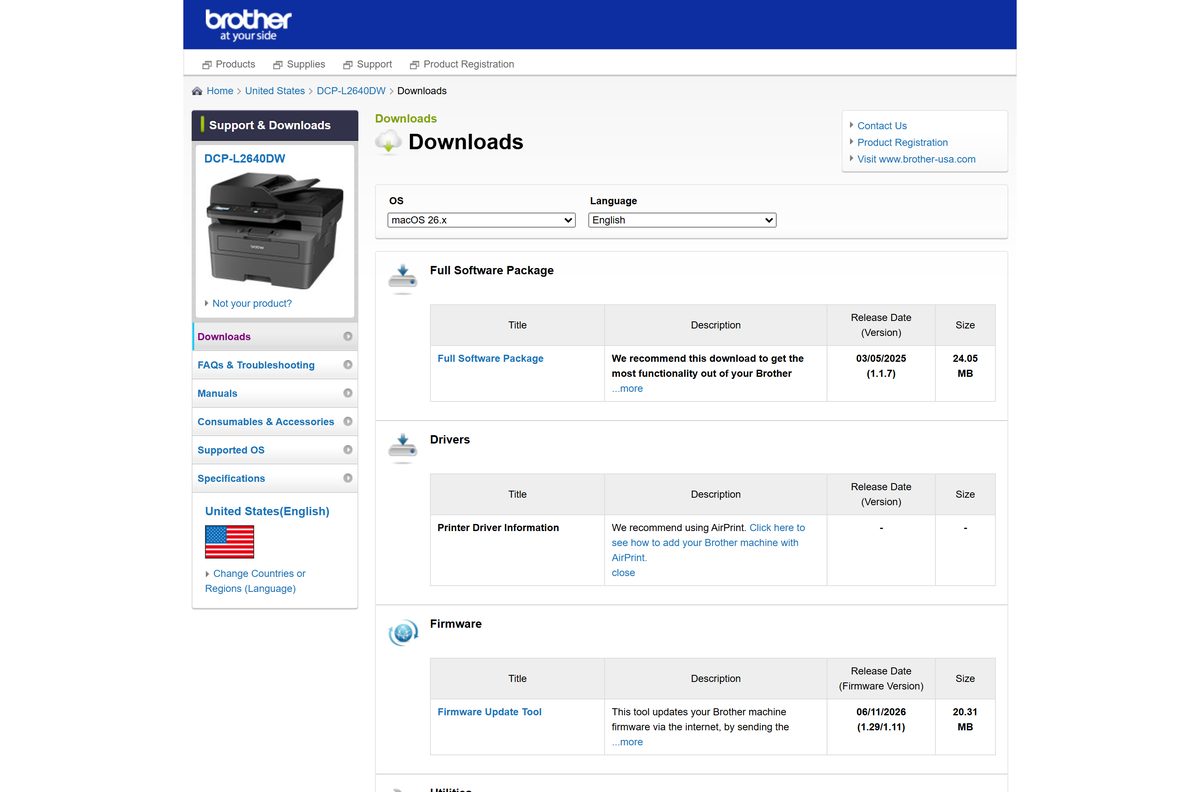Click the Downloads cloud icon beside the heading
This screenshot has width=1200, height=792.
[388, 142]
